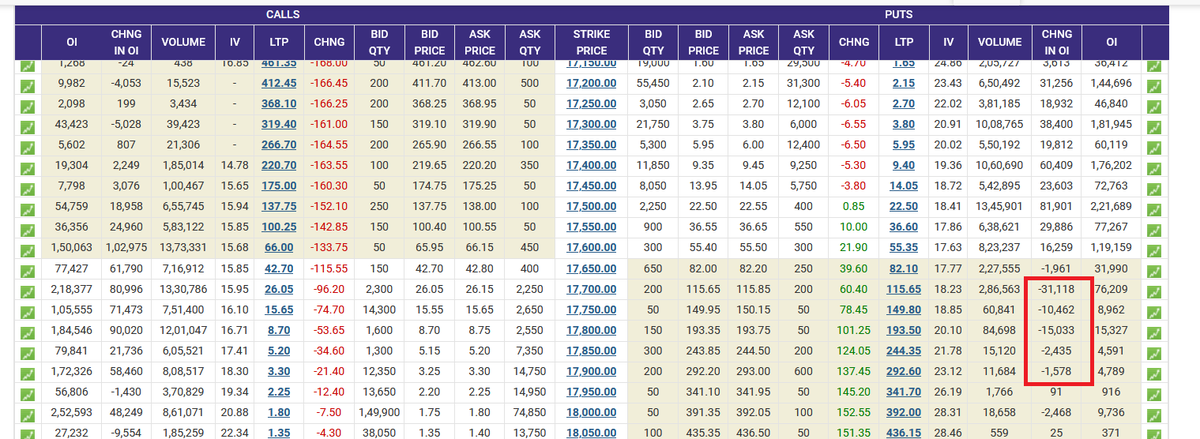Viewport: 1200px width, 439px height.
Task: Select calls change in OI 1,02,975
Action: point(125,247)
